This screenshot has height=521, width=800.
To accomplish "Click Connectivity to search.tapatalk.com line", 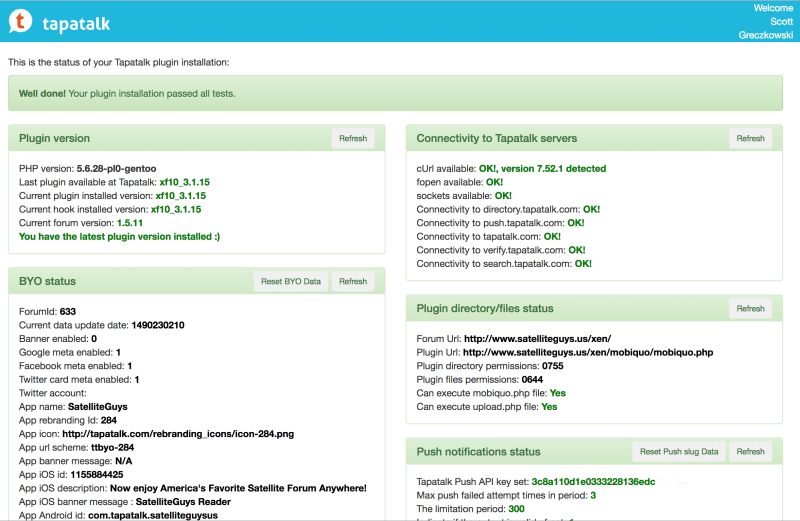I will 504,264.
